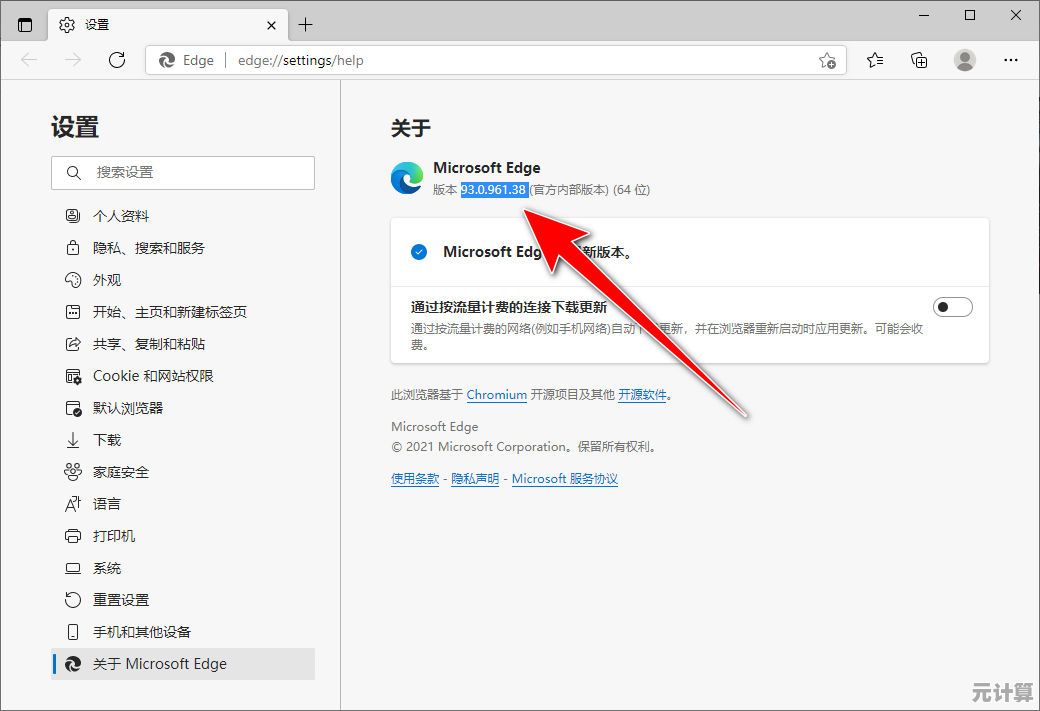Open Cookie 和网站权限 settings

pos(183,376)
